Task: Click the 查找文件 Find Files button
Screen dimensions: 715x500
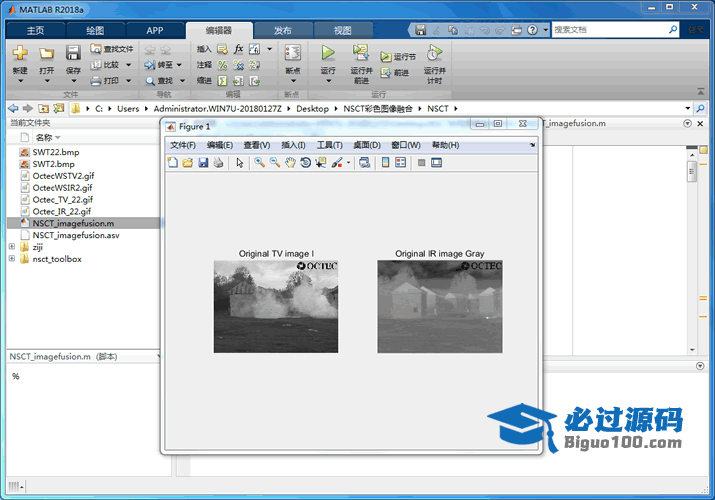Action: [111, 48]
